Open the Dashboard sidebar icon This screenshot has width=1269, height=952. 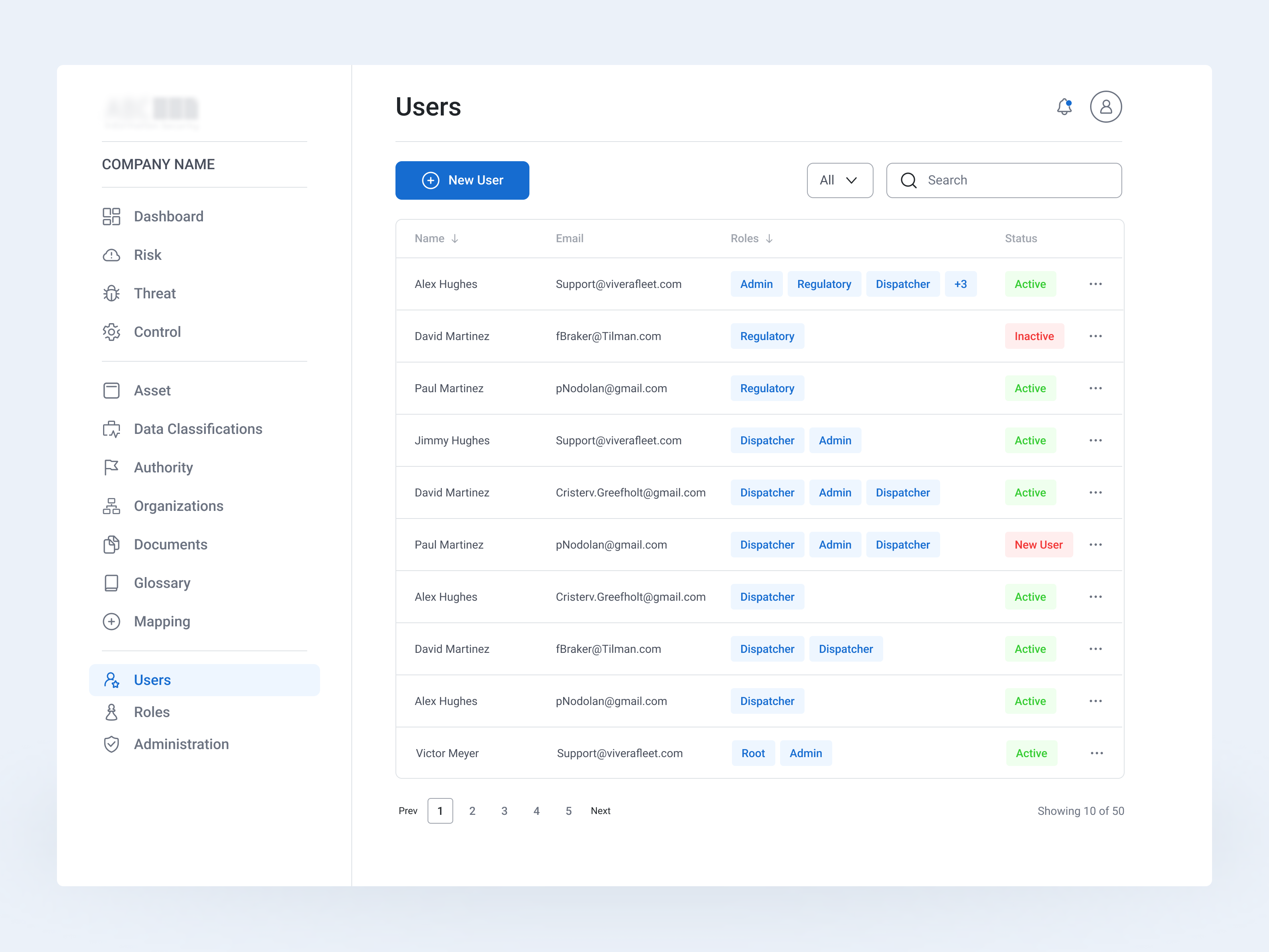111,216
